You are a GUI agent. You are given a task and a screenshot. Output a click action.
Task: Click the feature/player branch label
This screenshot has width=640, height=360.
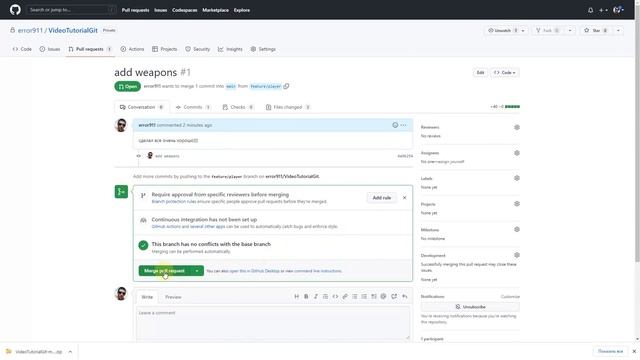[x=265, y=86]
